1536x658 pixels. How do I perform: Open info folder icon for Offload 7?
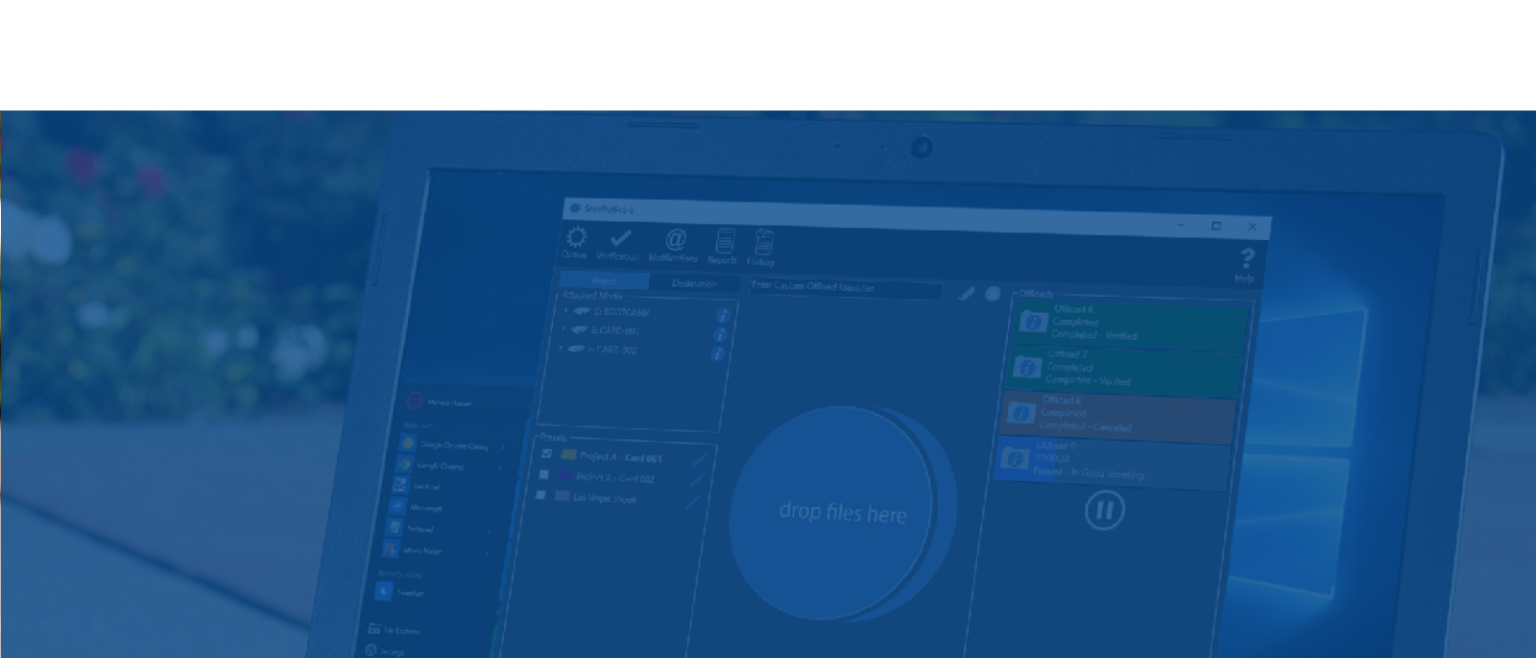click(x=1027, y=367)
